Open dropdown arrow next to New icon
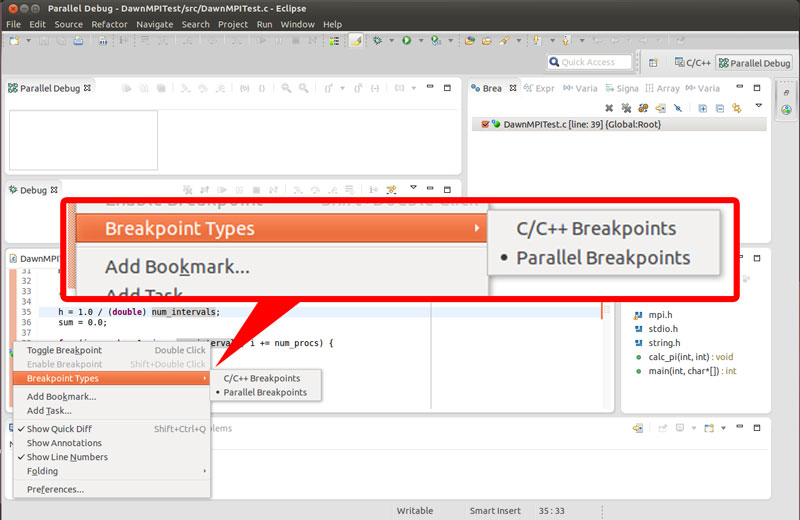 pyautogui.click(x=28, y=40)
